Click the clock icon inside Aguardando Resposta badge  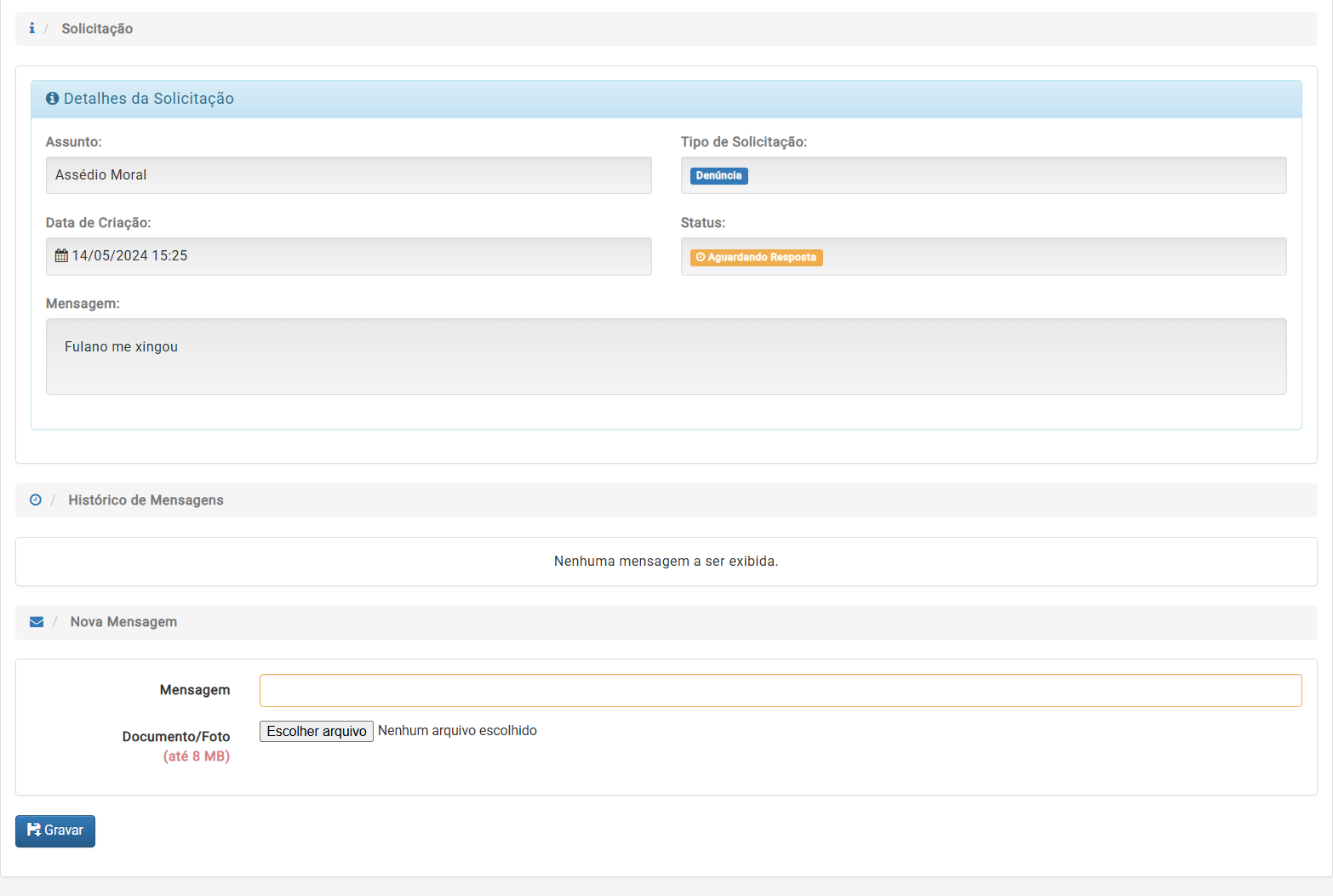pos(701,257)
